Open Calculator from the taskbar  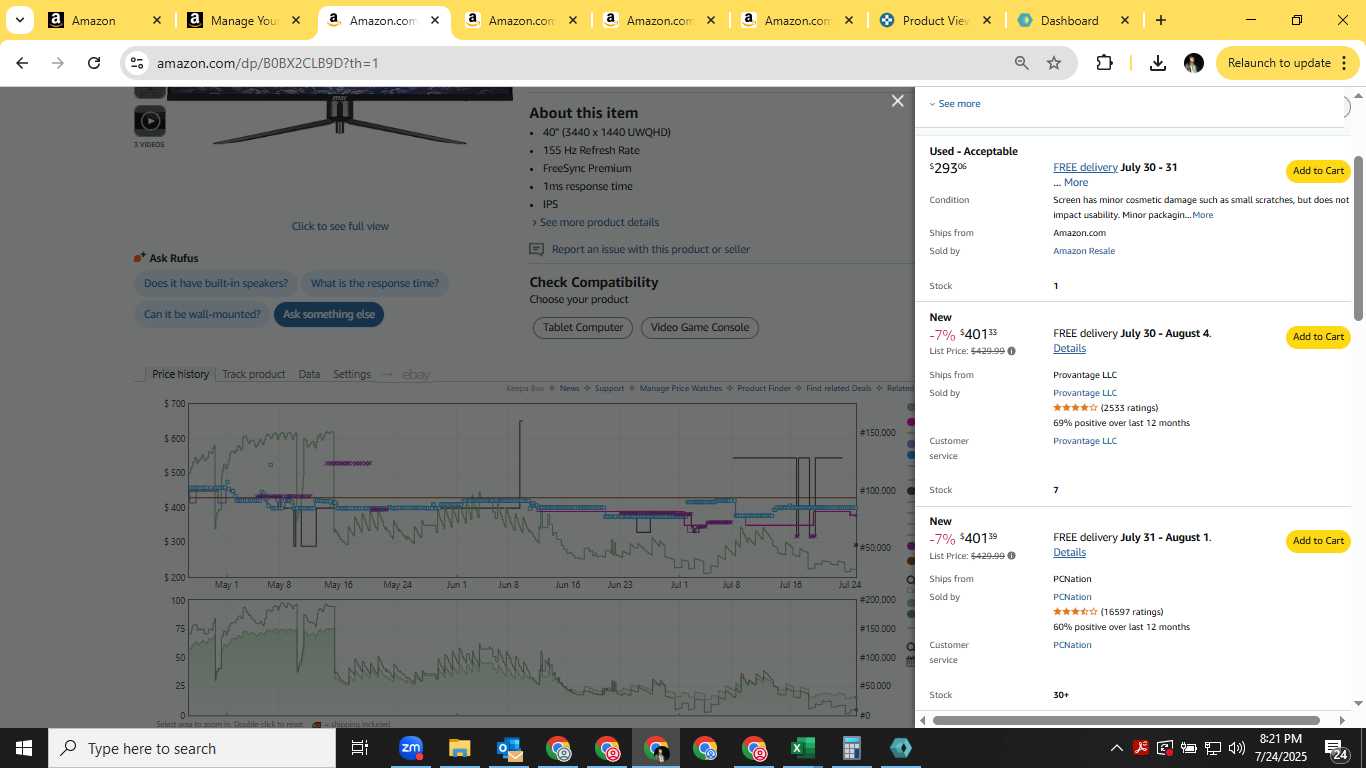(851, 748)
